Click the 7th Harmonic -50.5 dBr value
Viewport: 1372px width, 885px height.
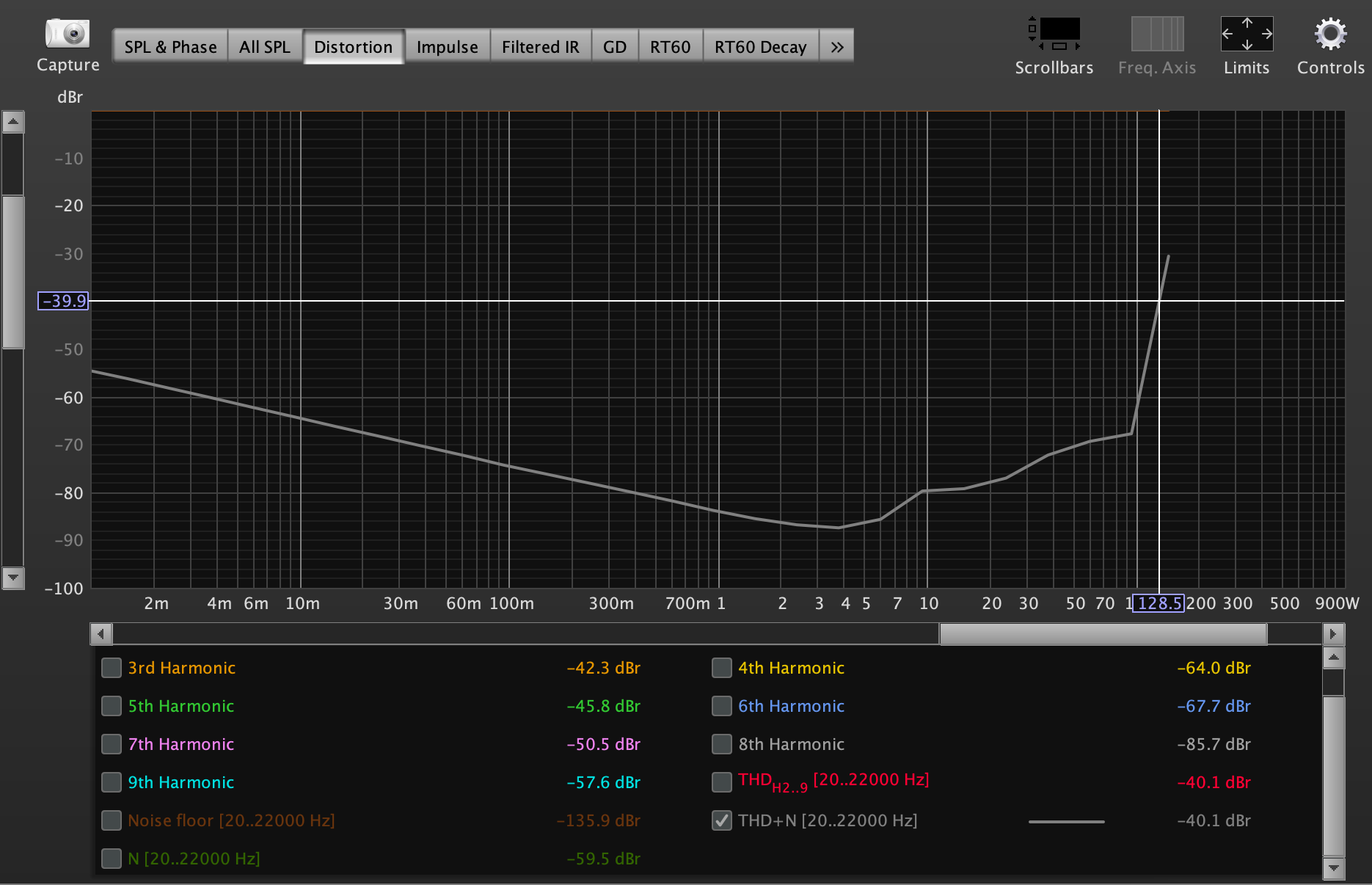[x=603, y=744]
